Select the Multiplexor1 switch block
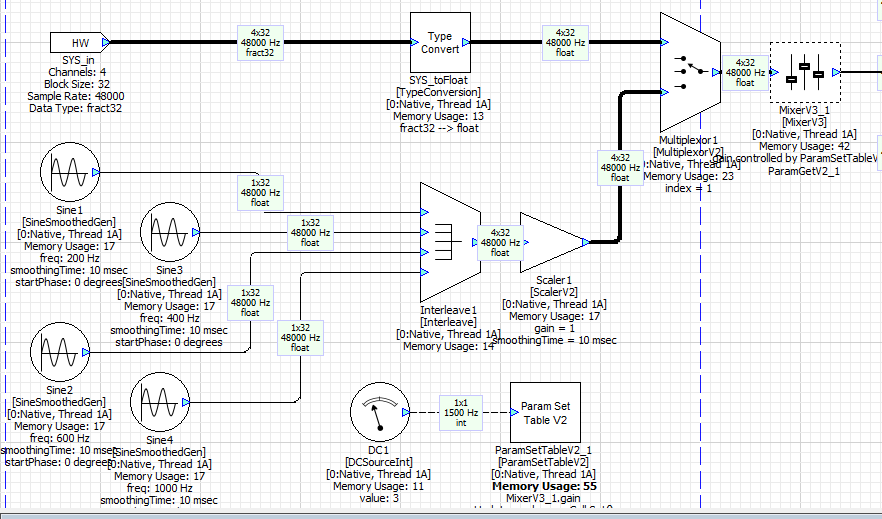Viewport: 882px width, 519px height. click(x=690, y=68)
